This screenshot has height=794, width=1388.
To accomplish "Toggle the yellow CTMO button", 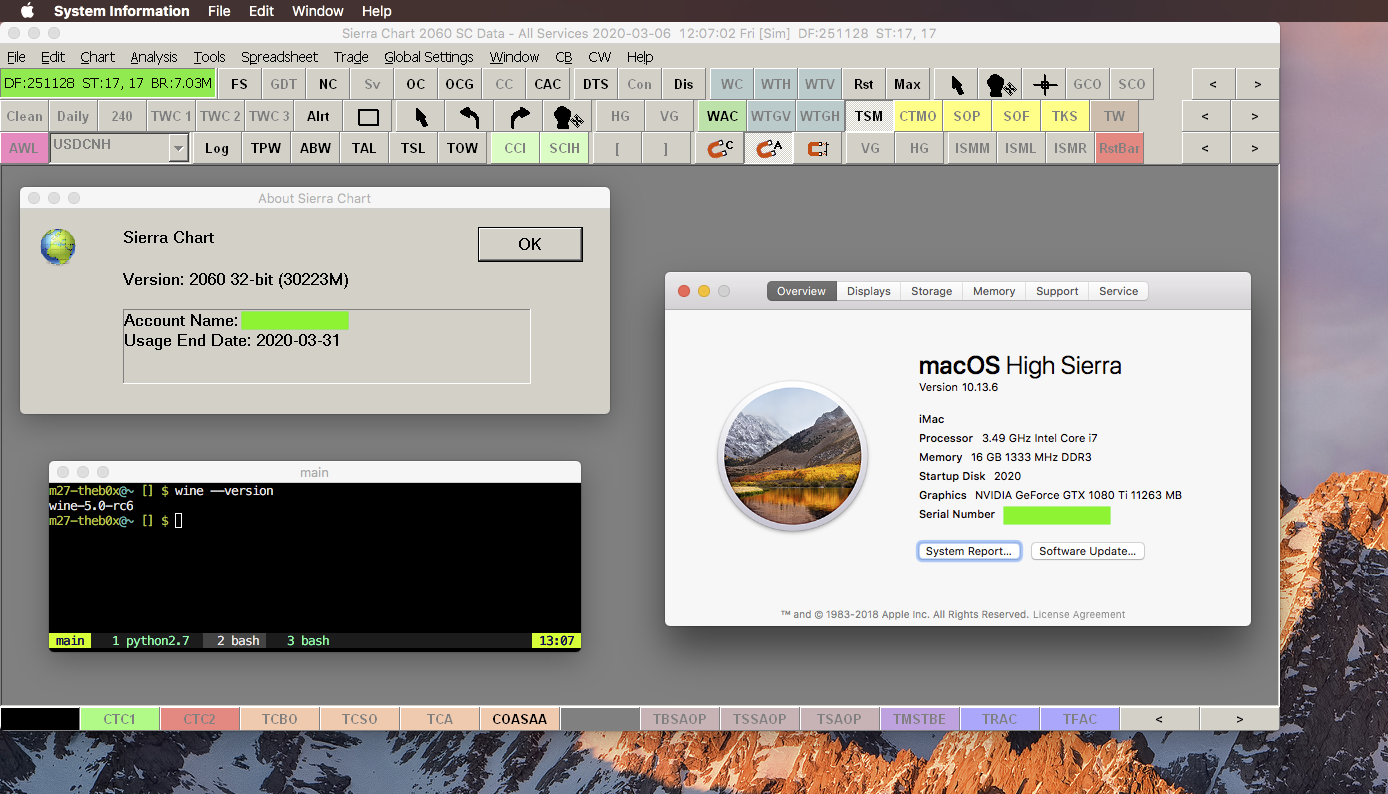I will pyautogui.click(x=918, y=117).
